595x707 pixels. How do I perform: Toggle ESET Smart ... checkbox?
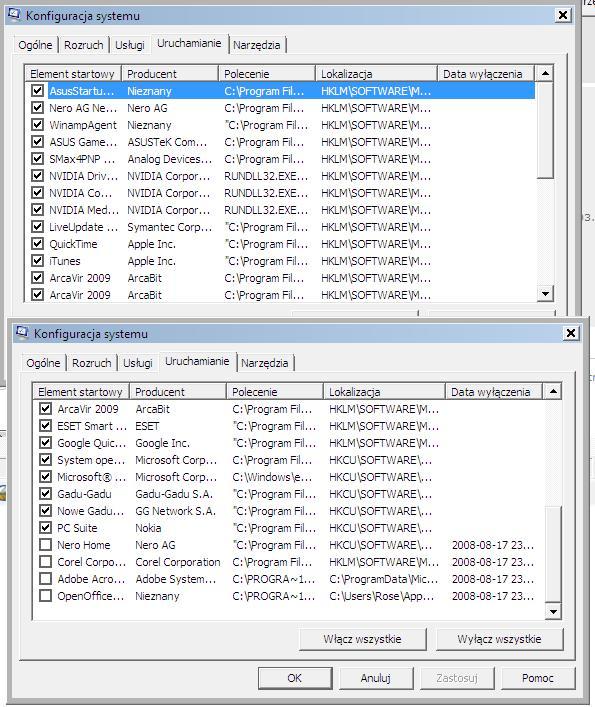pyautogui.click(x=45, y=426)
